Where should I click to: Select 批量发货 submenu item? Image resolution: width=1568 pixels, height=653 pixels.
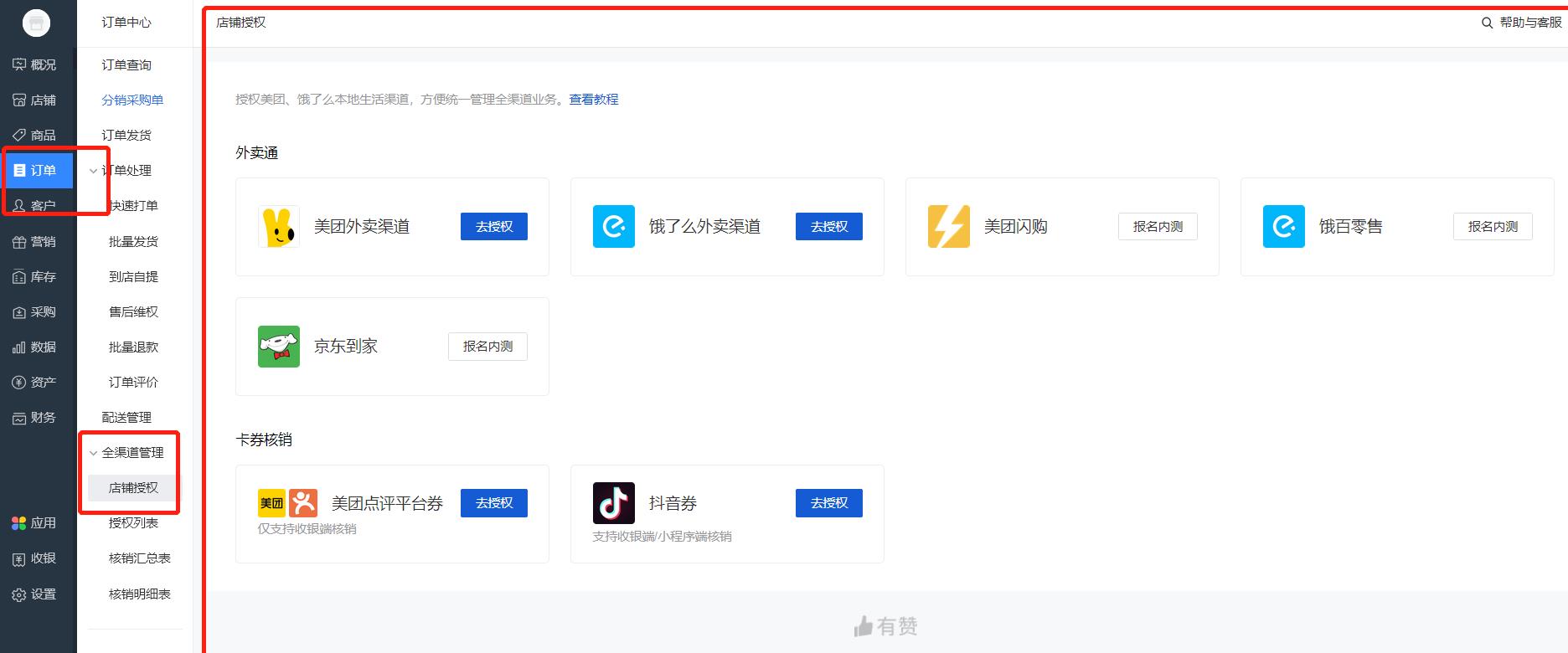click(133, 241)
